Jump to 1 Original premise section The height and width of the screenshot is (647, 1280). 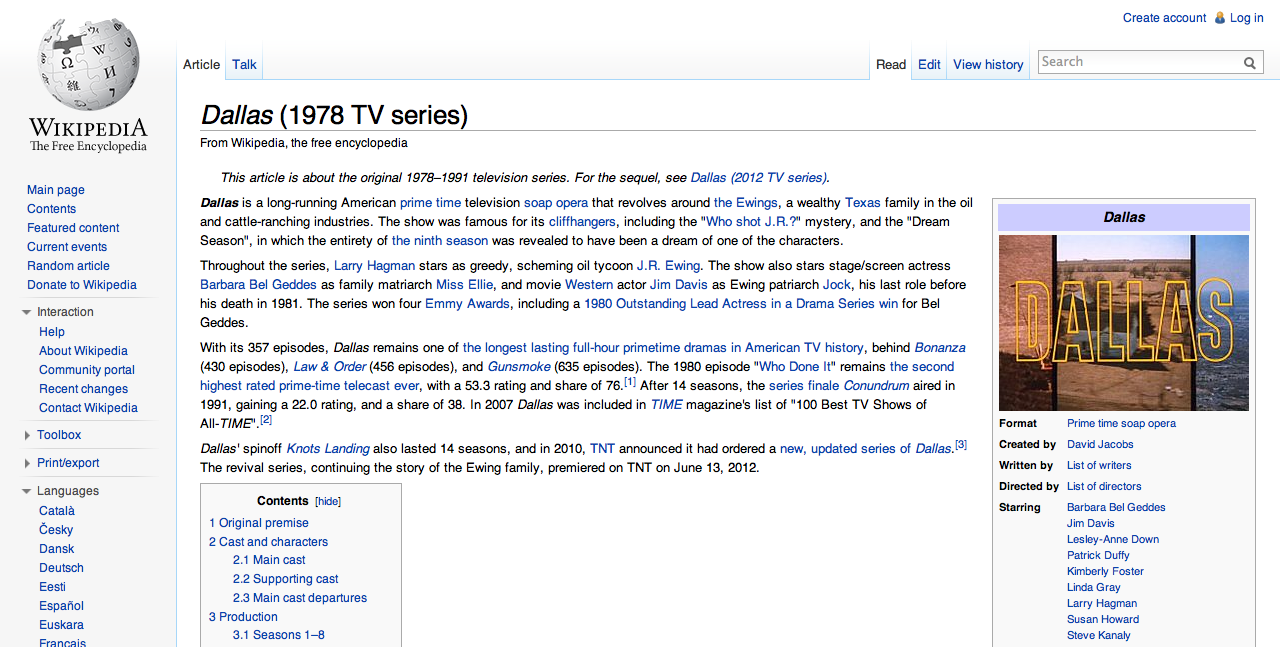259,523
